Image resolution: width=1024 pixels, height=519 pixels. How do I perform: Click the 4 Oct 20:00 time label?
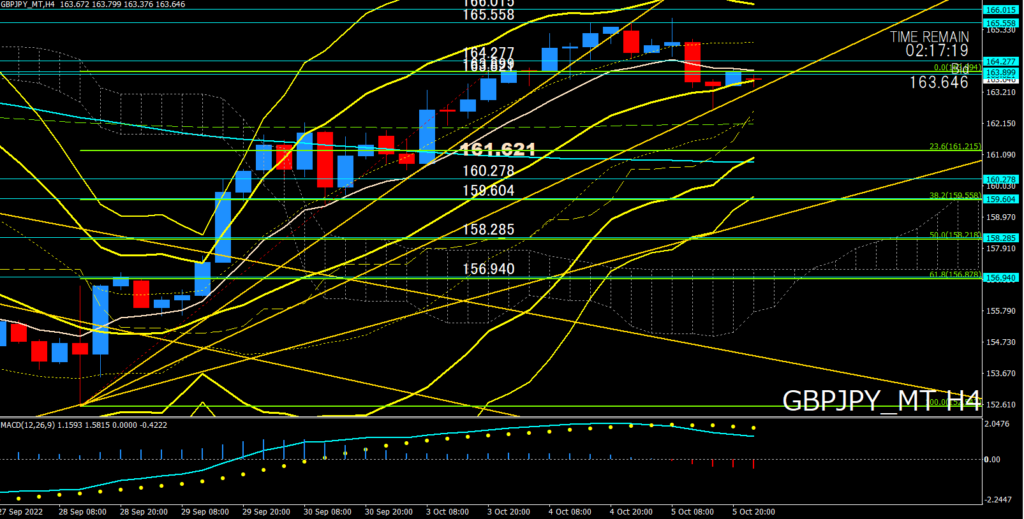click(633, 512)
